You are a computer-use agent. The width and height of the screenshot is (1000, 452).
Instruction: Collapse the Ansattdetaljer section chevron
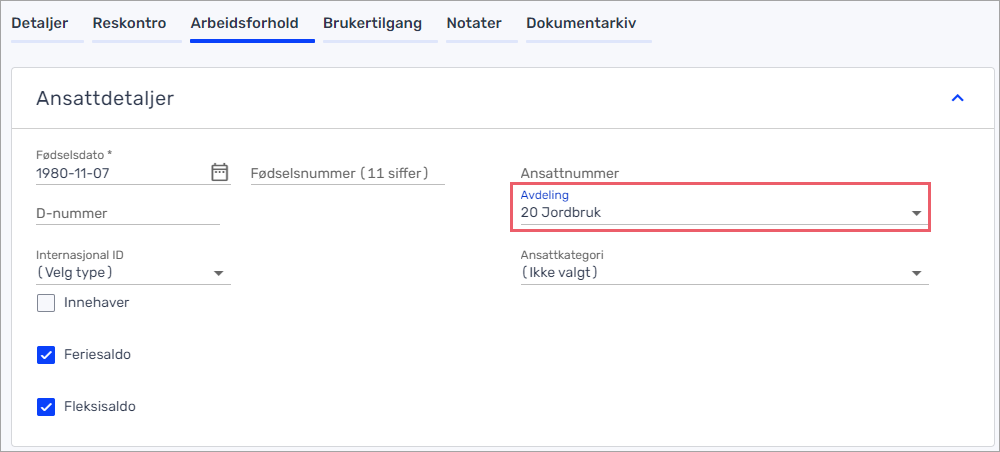tap(957, 98)
